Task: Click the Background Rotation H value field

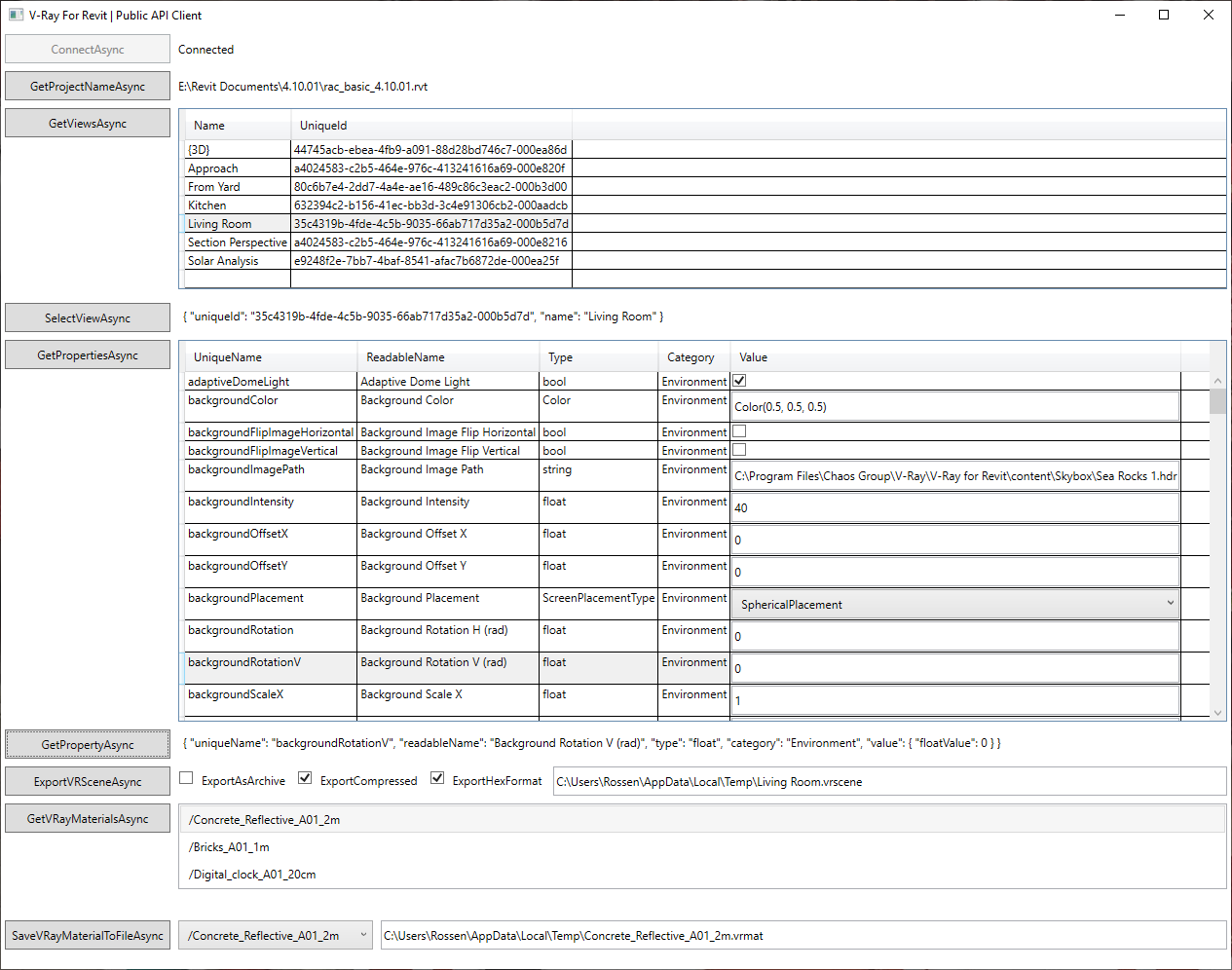Action: pyautogui.click(x=955, y=636)
